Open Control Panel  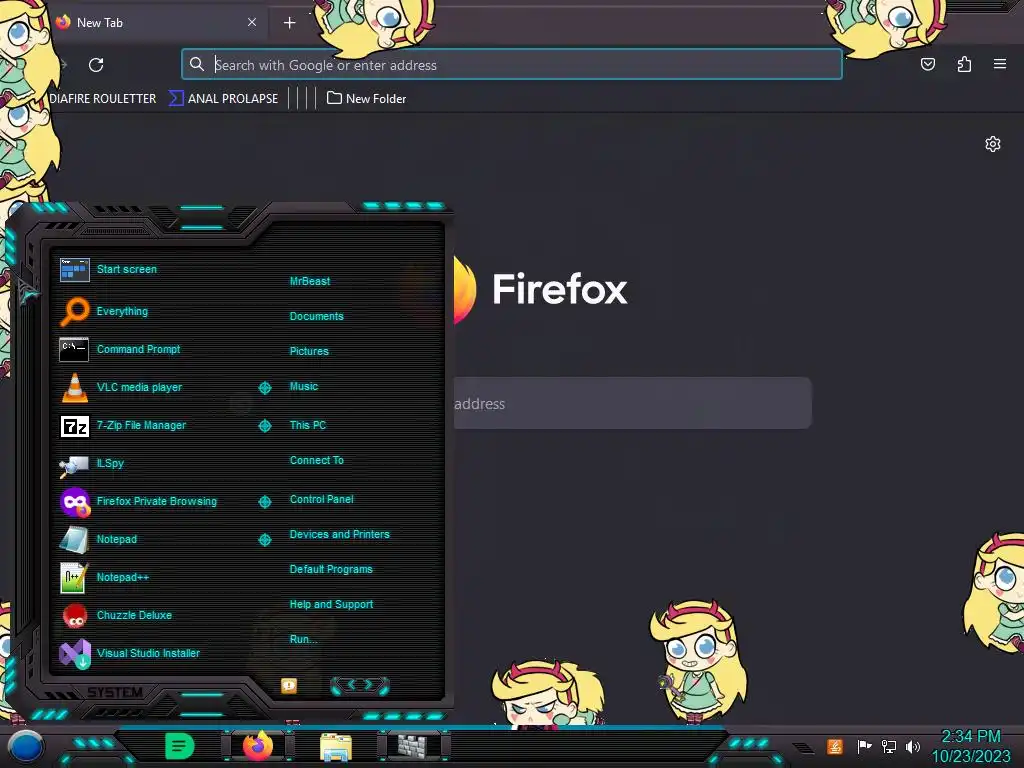coord(321,500)
